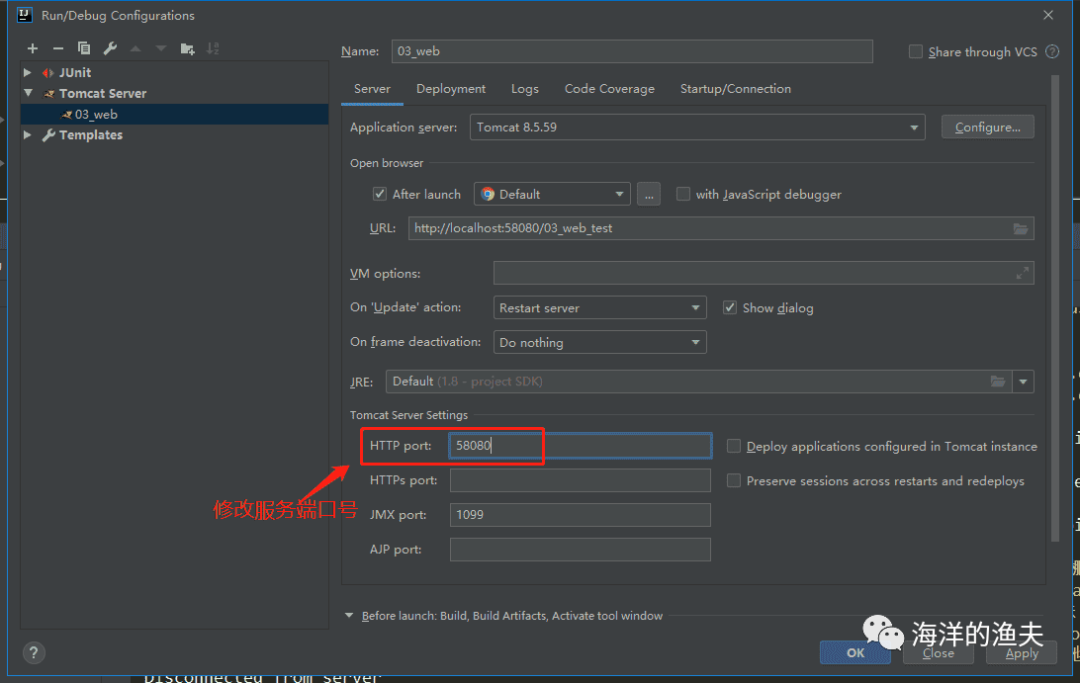Click the Configure... button
Screen dimensions: 1080x683
[988, 127]
